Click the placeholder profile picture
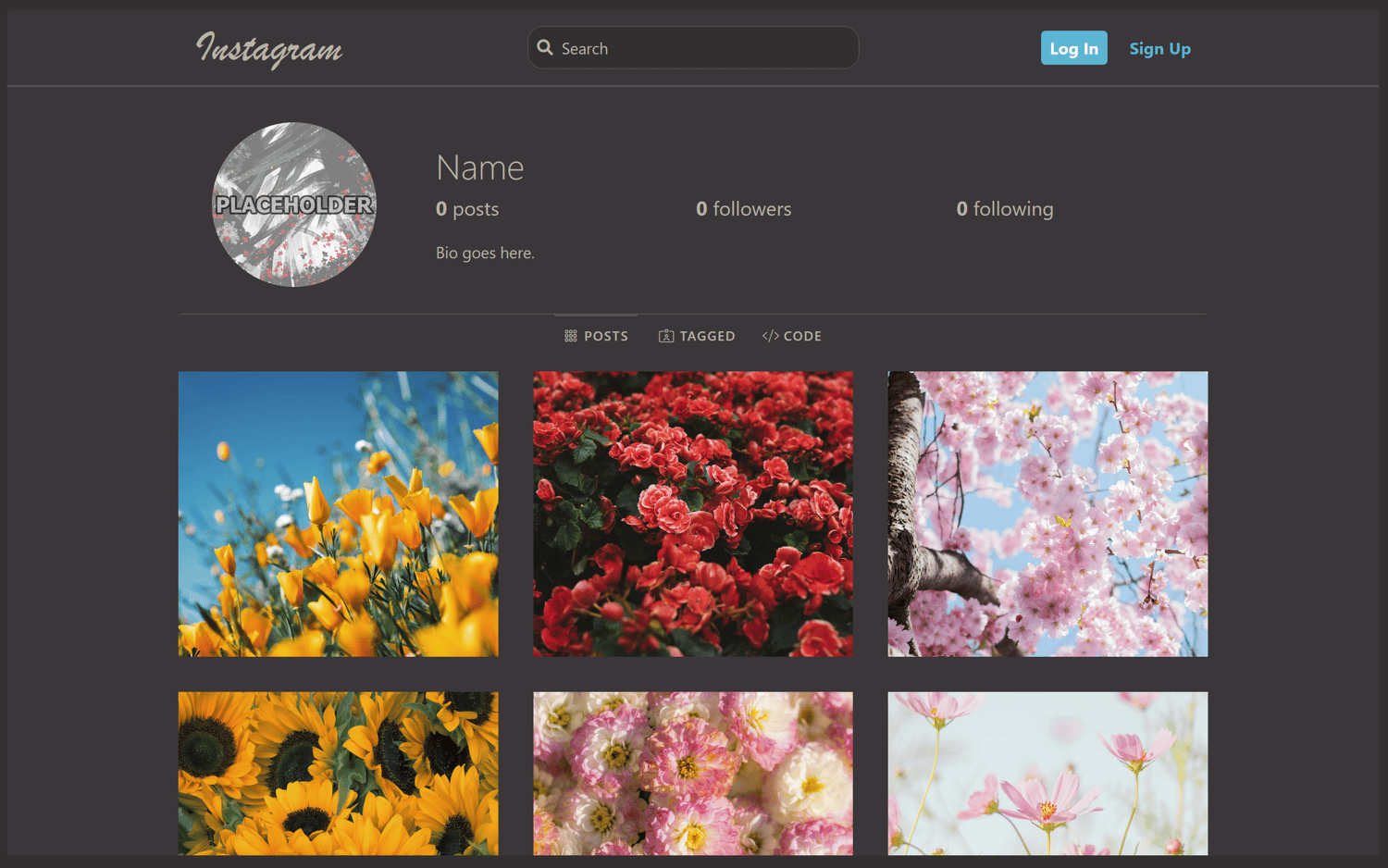This screenshot has height=868, width=1388. click(294, 205)
